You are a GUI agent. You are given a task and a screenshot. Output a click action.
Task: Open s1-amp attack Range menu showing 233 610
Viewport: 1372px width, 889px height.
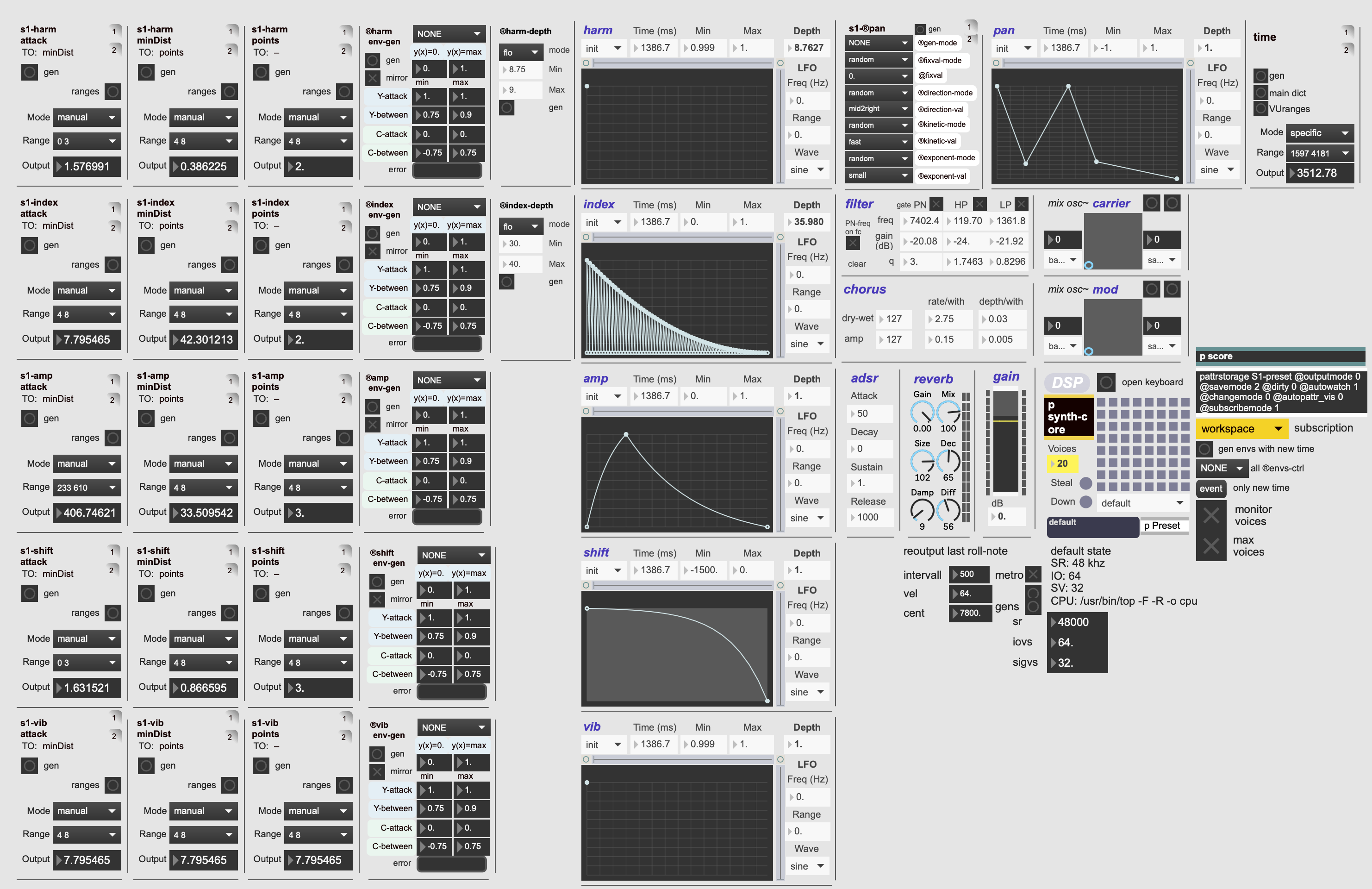tap(87, 488)
